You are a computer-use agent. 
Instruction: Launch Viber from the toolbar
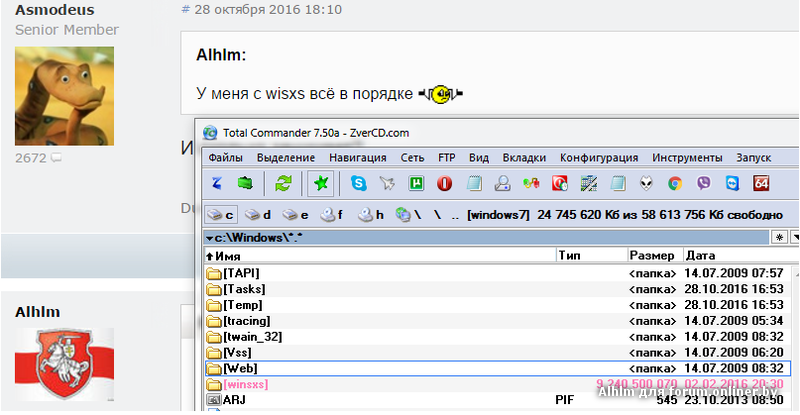704,183
